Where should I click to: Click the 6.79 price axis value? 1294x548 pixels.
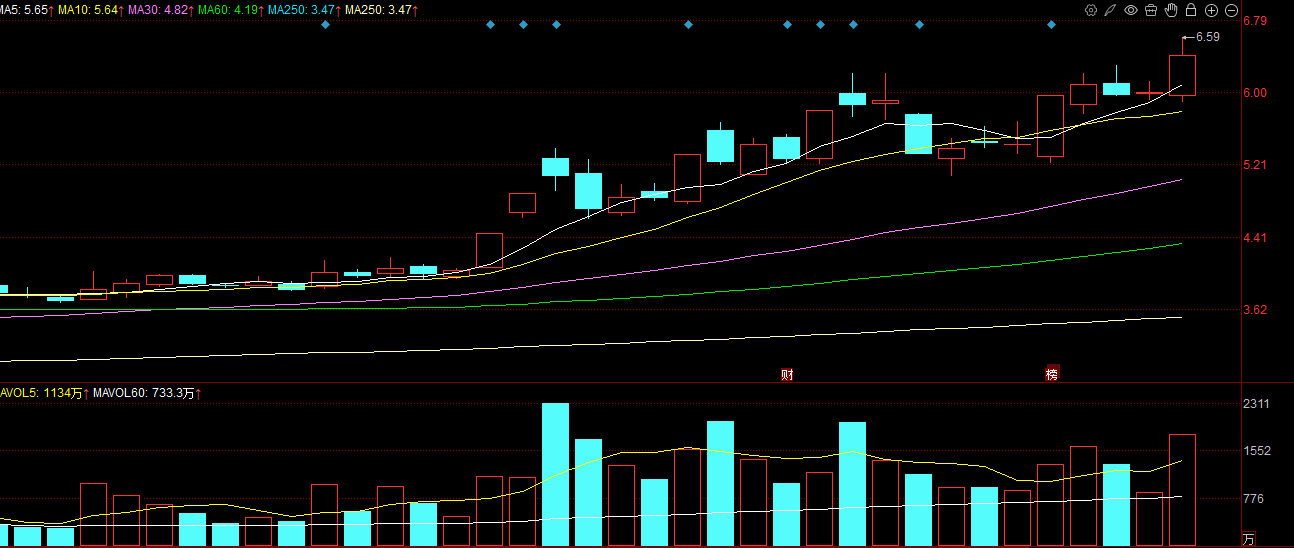pos(1255,21)
